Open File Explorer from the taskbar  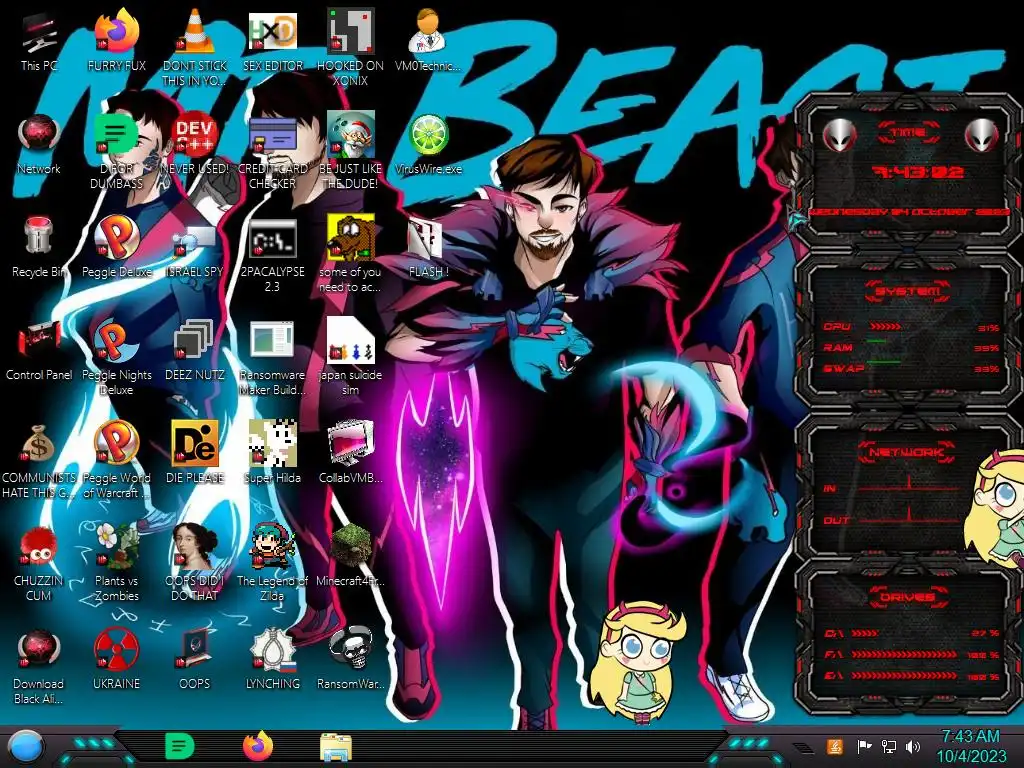tap(336, 747)
